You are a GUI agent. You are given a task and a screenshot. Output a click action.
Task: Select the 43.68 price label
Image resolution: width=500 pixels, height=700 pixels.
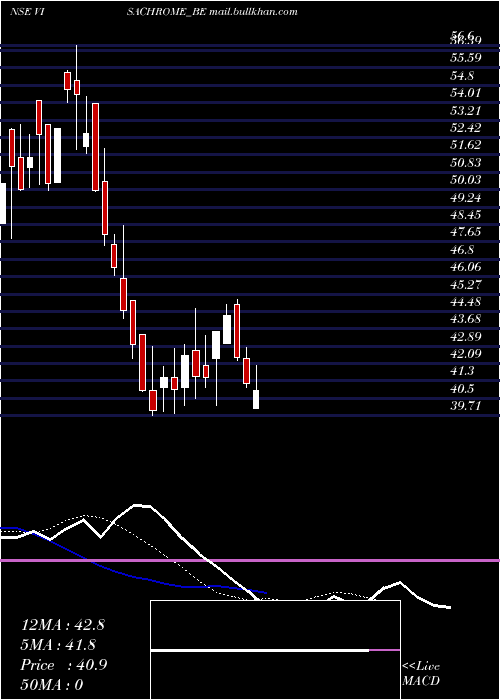(466, 319)
